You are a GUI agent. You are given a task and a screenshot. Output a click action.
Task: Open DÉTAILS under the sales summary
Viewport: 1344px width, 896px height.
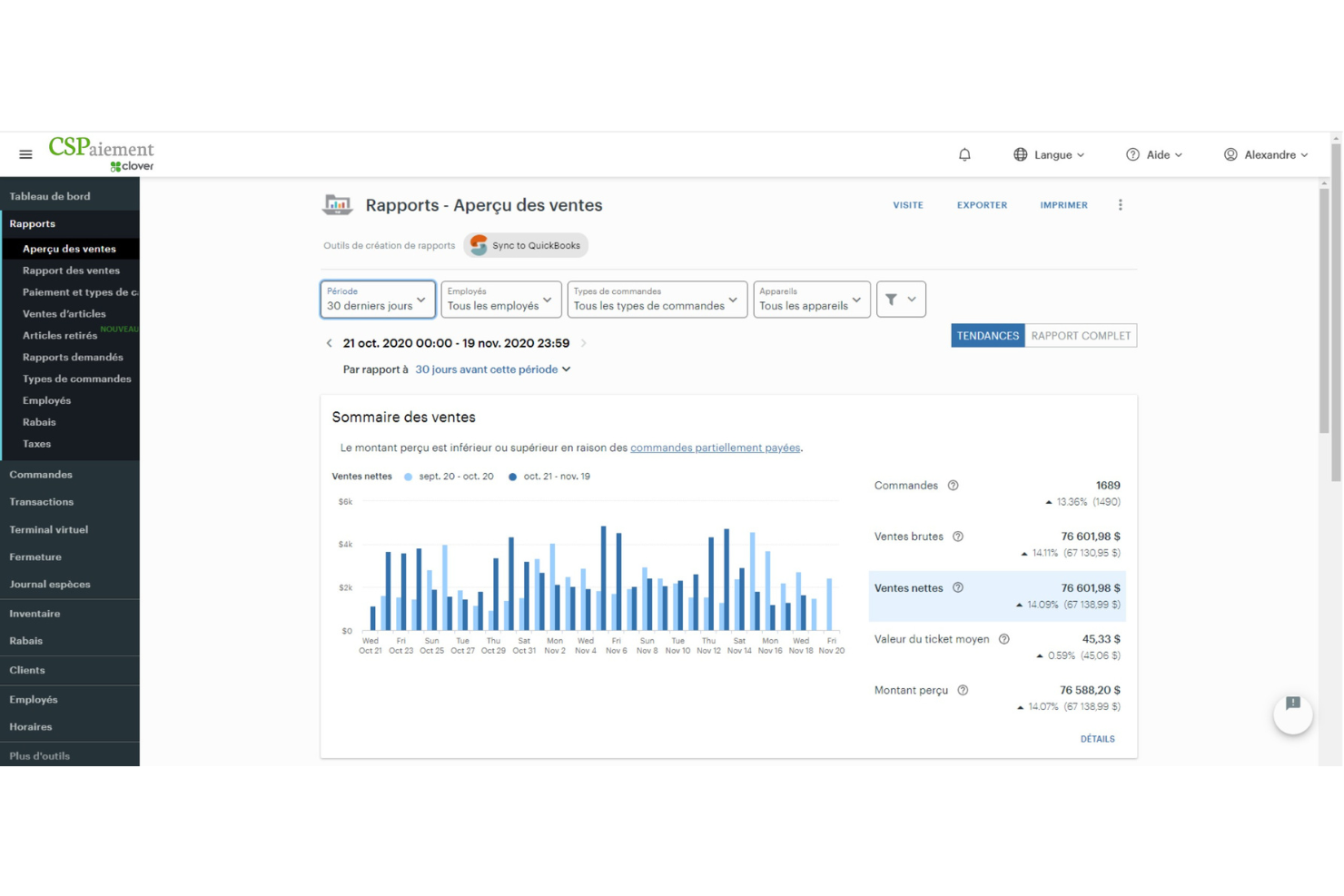pyautogui.click(x=1098, y=739)
